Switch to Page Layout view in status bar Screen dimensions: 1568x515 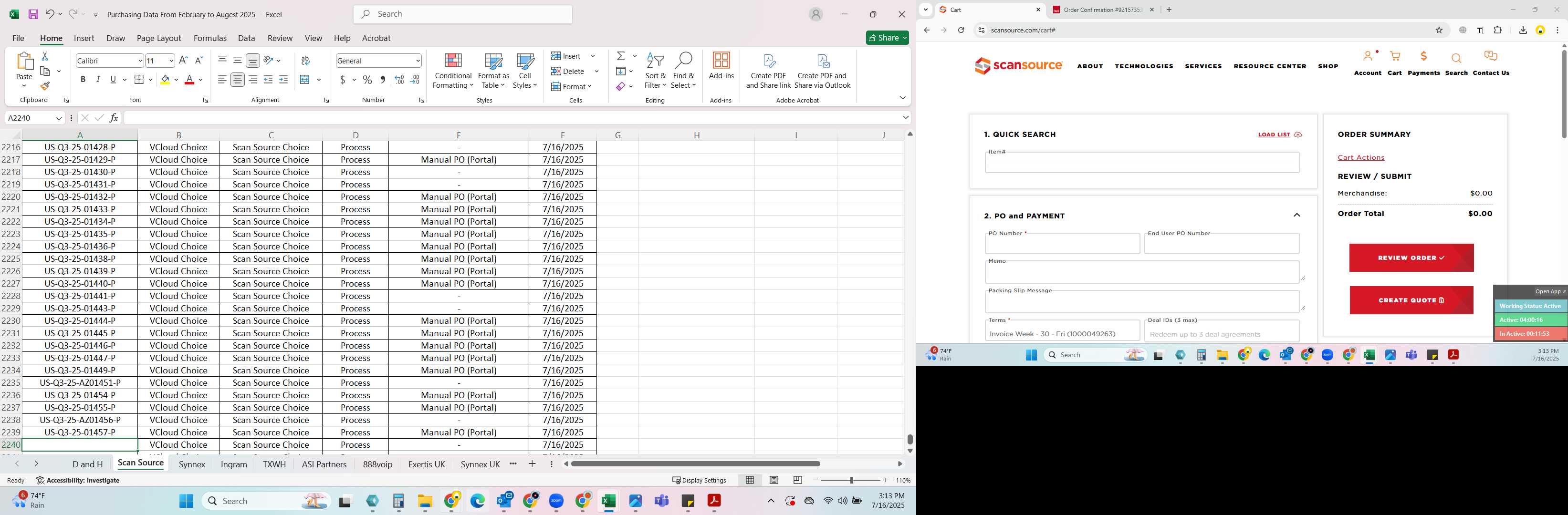pos(774,480)
